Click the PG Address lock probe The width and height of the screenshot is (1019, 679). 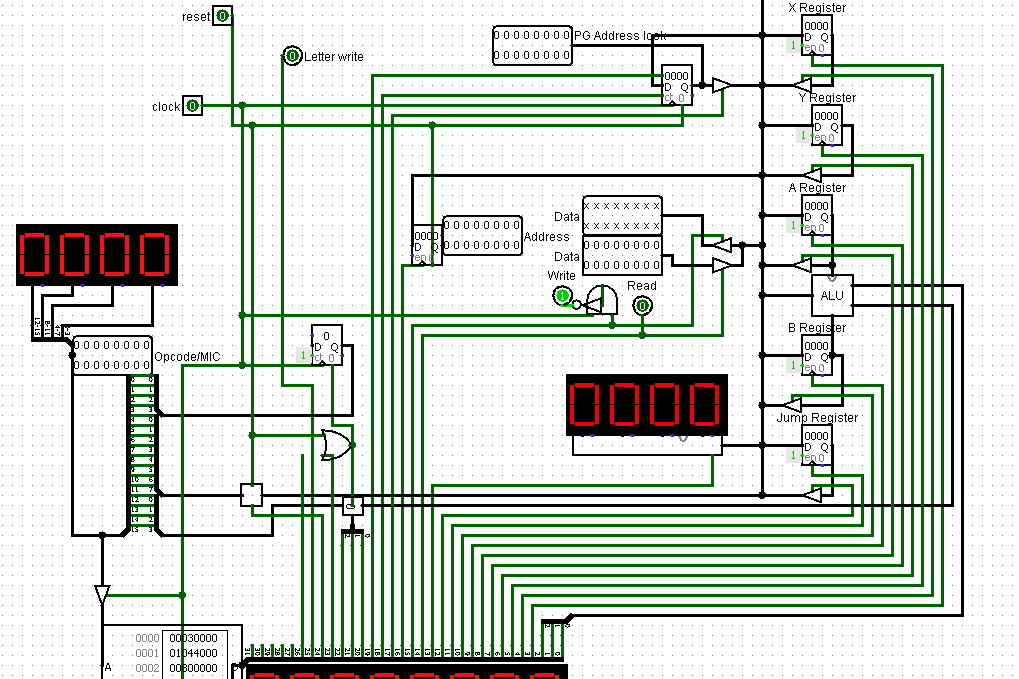(532, 46)
